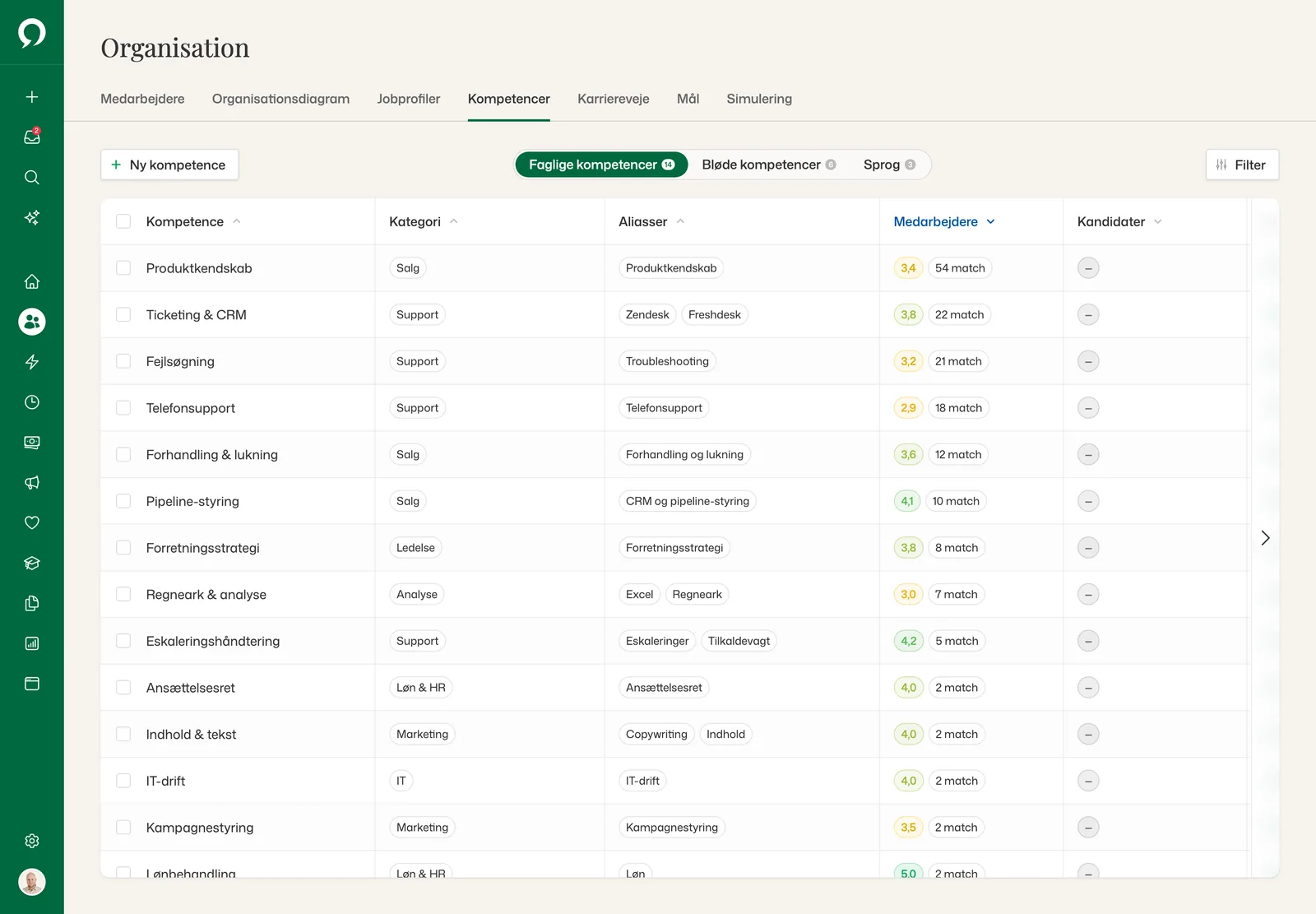1316x914 pixels.
Task: Open the monitor badge icon in sidebar
Action: coord(32,443)
